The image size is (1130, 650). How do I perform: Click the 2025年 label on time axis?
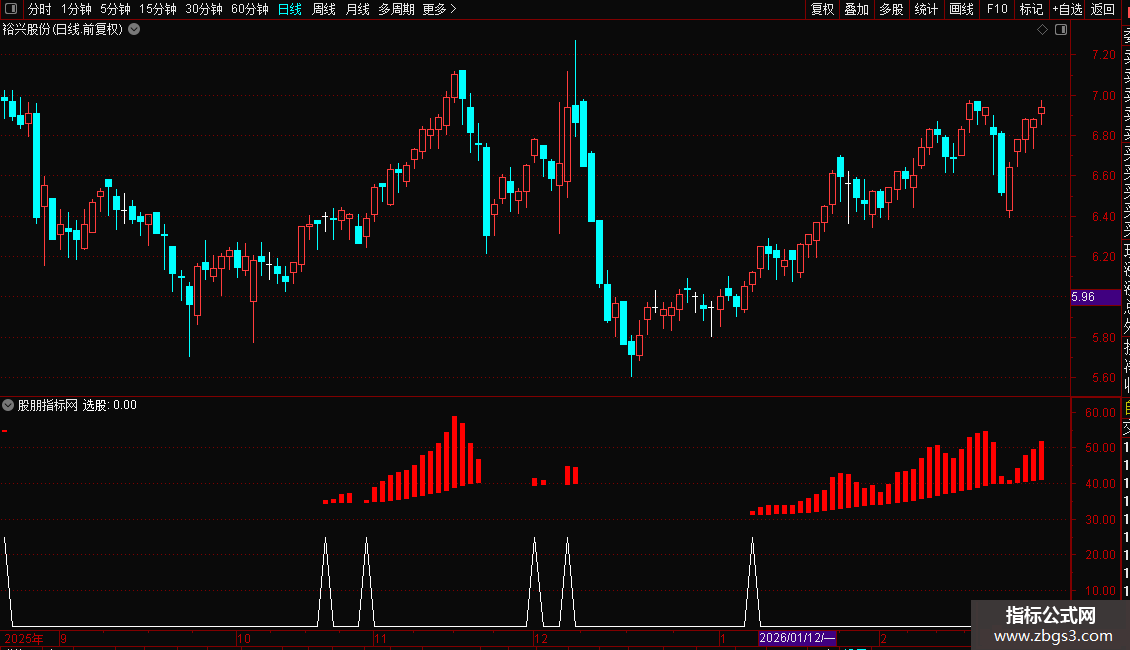(x=24, y=638)
